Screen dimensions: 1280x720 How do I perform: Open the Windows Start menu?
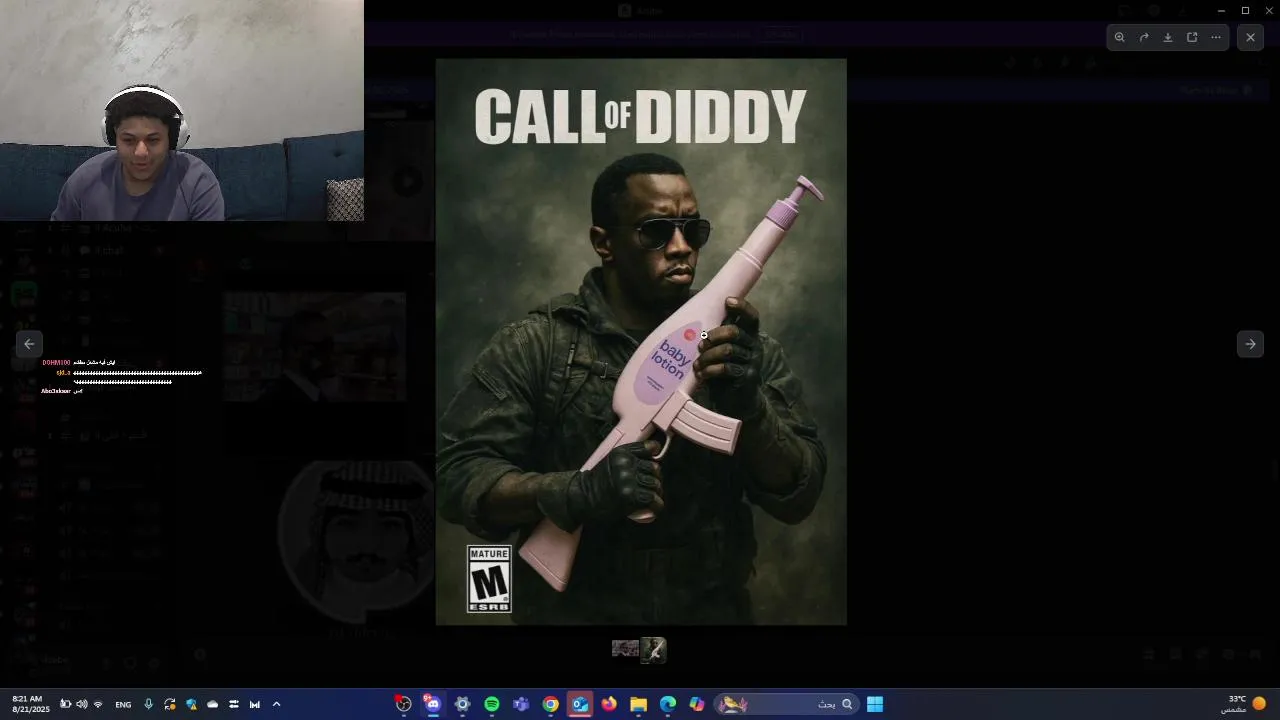875,704
